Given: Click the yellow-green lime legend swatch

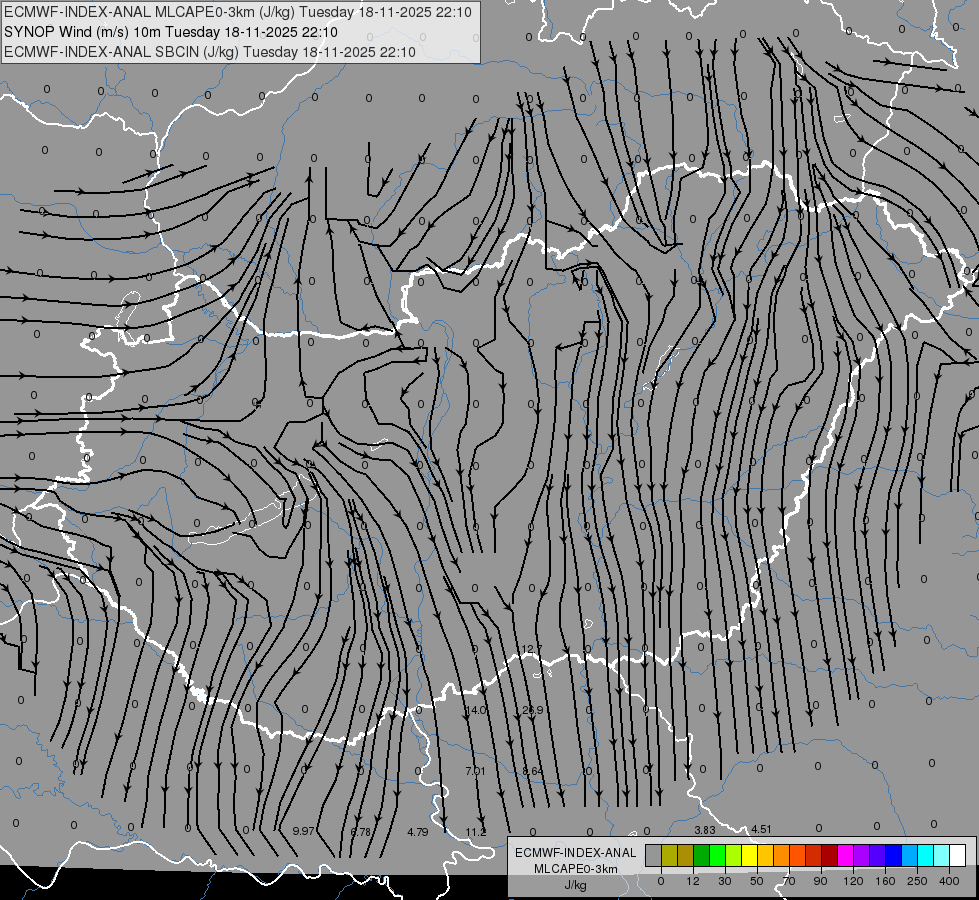Looking at the screenshot, I should [734, 855].
